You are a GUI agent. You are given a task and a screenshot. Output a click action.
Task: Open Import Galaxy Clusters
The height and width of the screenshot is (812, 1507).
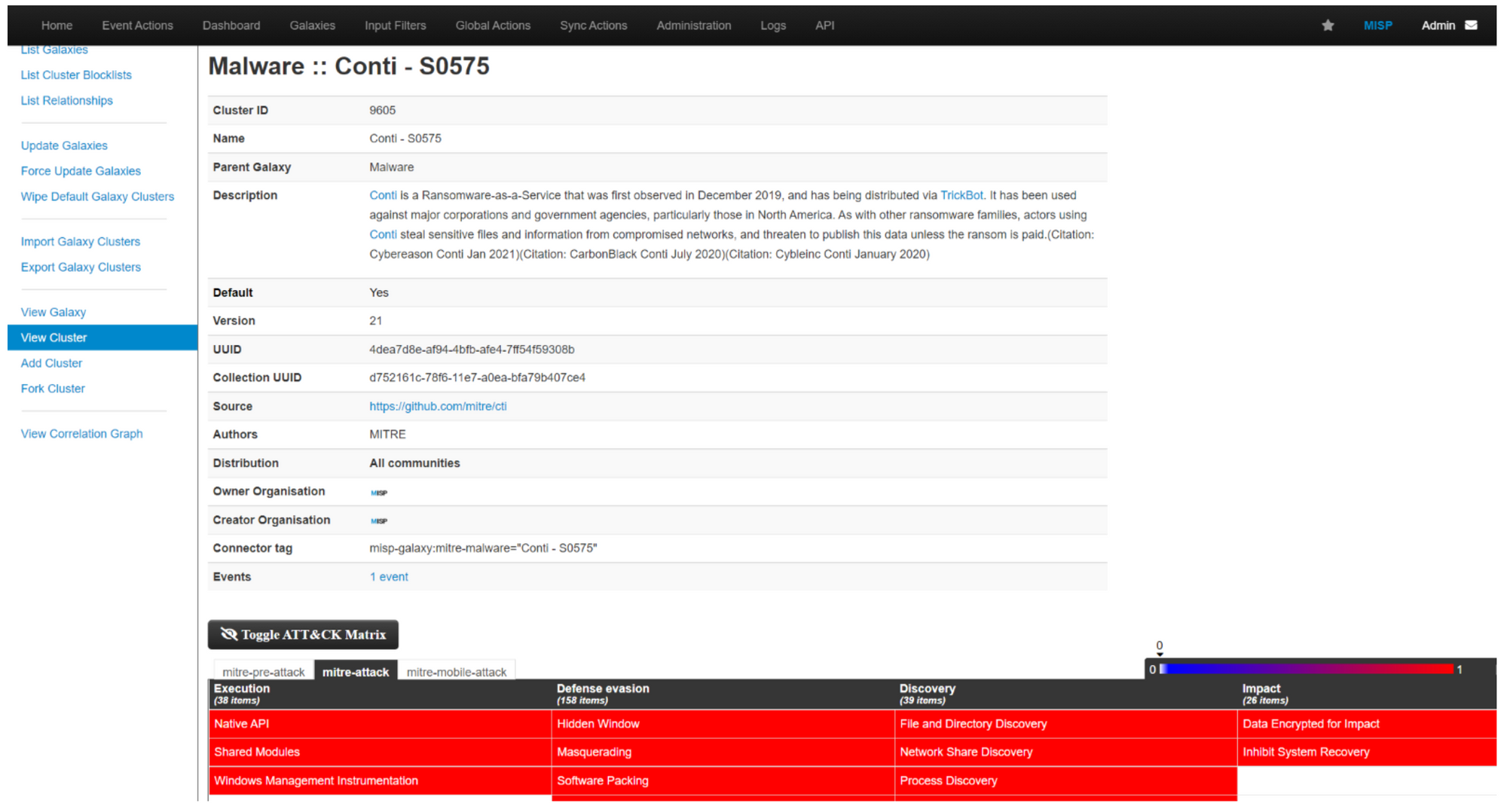[x=80, y=243]
